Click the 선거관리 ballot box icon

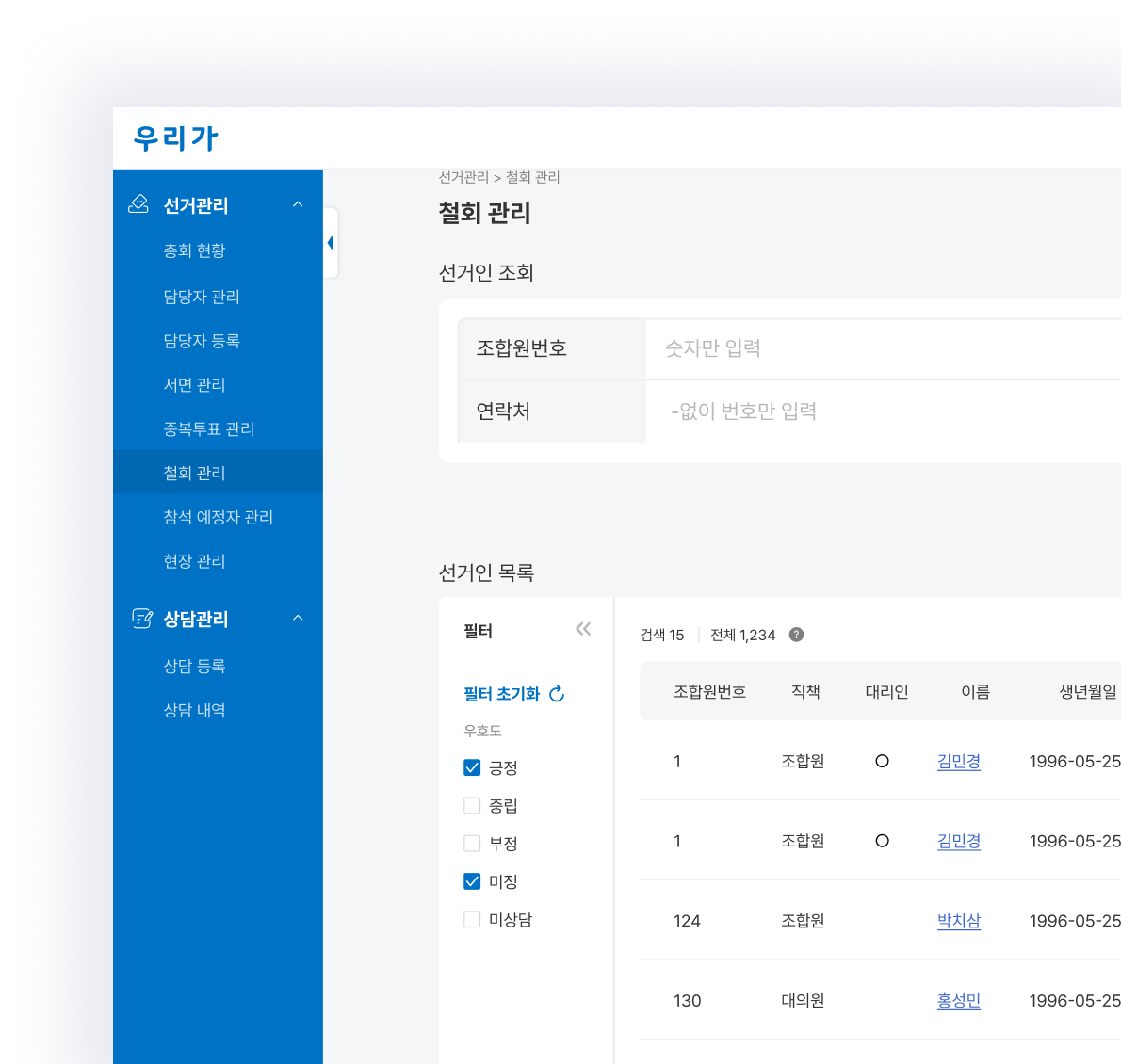tap(138, 204)
